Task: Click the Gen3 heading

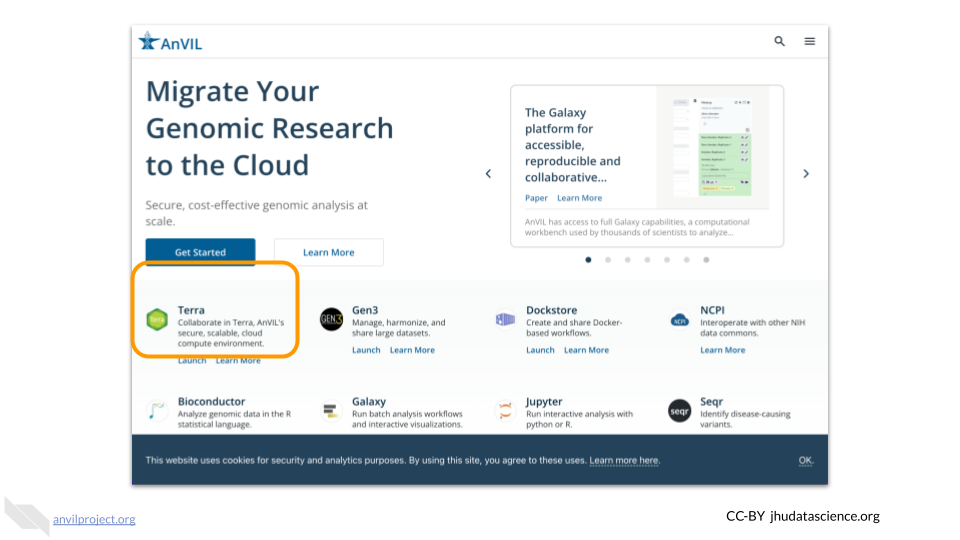Action: pos(365,310)
